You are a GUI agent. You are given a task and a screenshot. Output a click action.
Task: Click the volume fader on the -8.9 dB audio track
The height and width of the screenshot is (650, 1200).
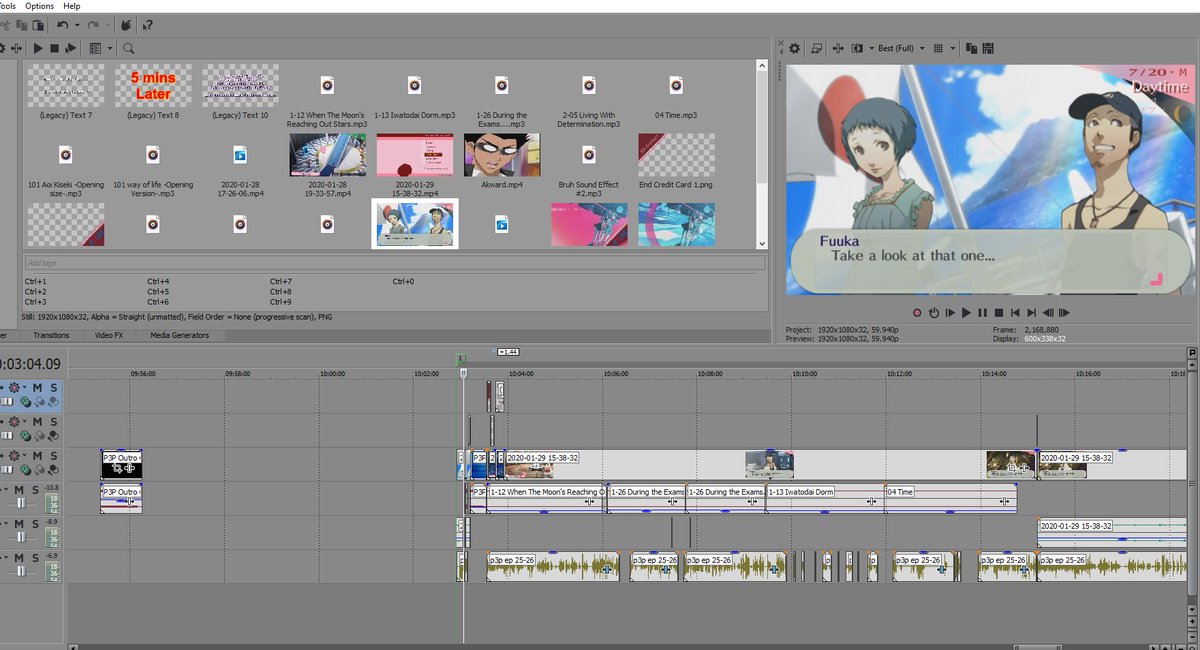click(21, 537)
